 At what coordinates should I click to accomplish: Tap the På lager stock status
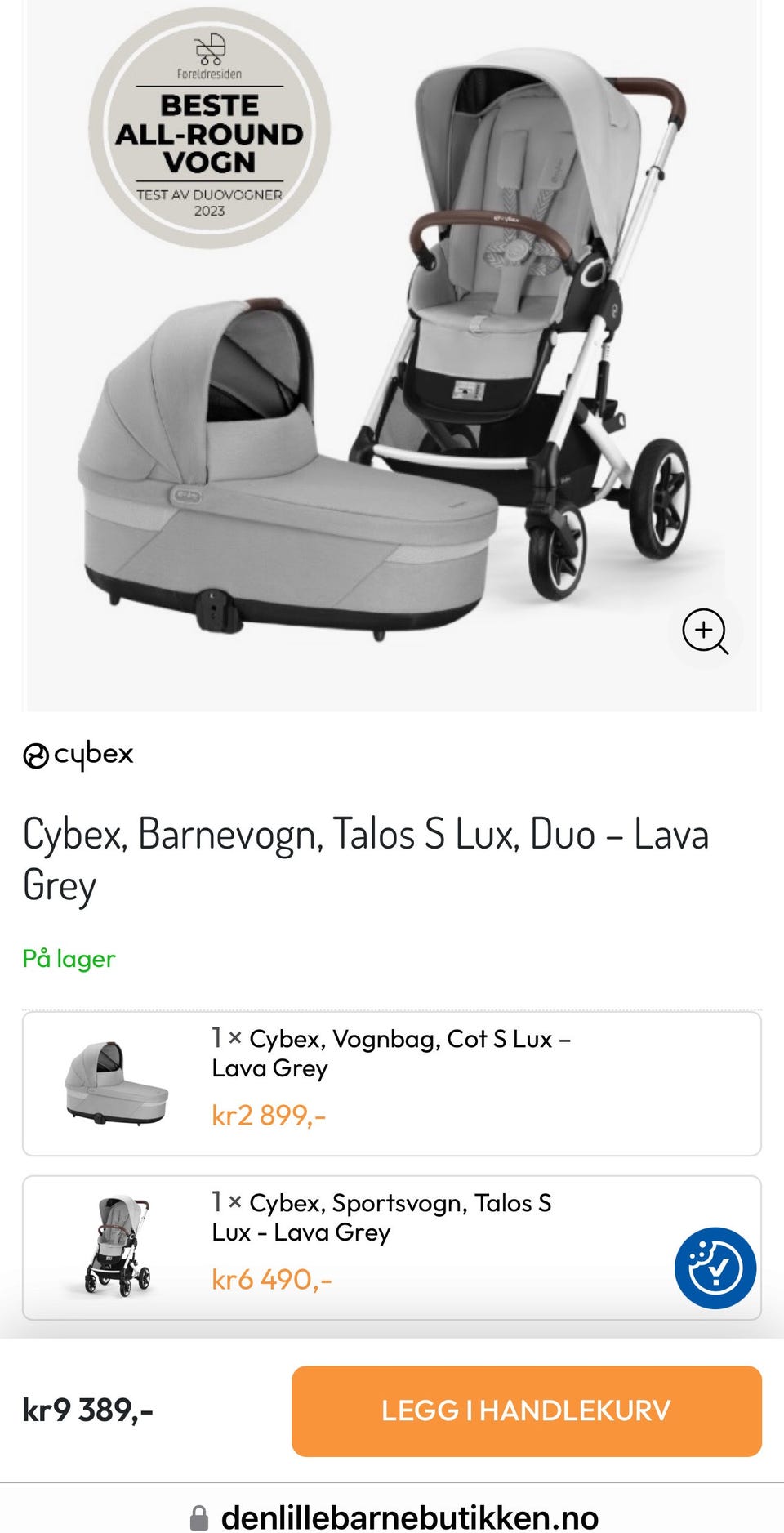point(69,958)
